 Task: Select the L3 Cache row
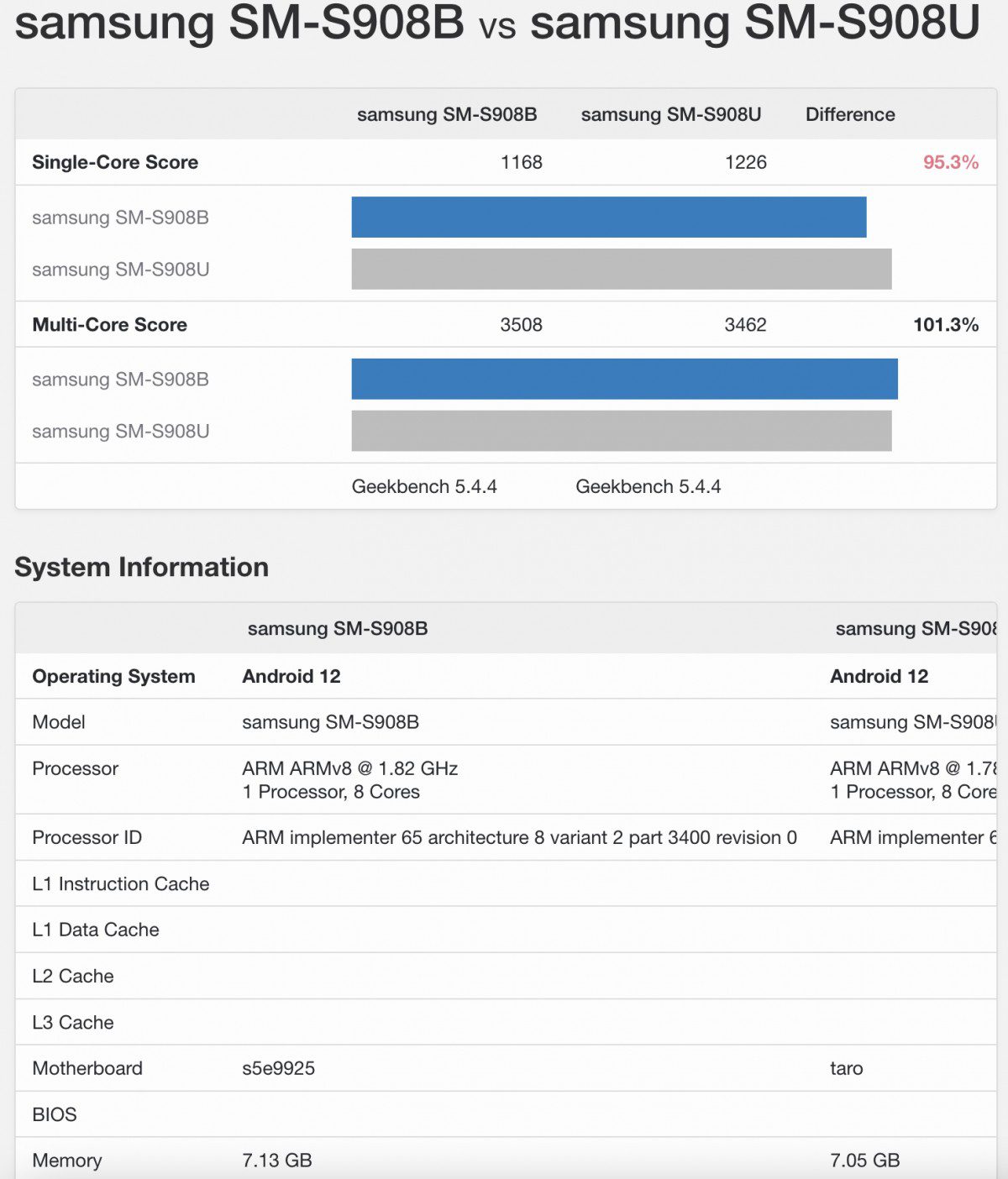pyautogui.click(x=72, y=1022)
